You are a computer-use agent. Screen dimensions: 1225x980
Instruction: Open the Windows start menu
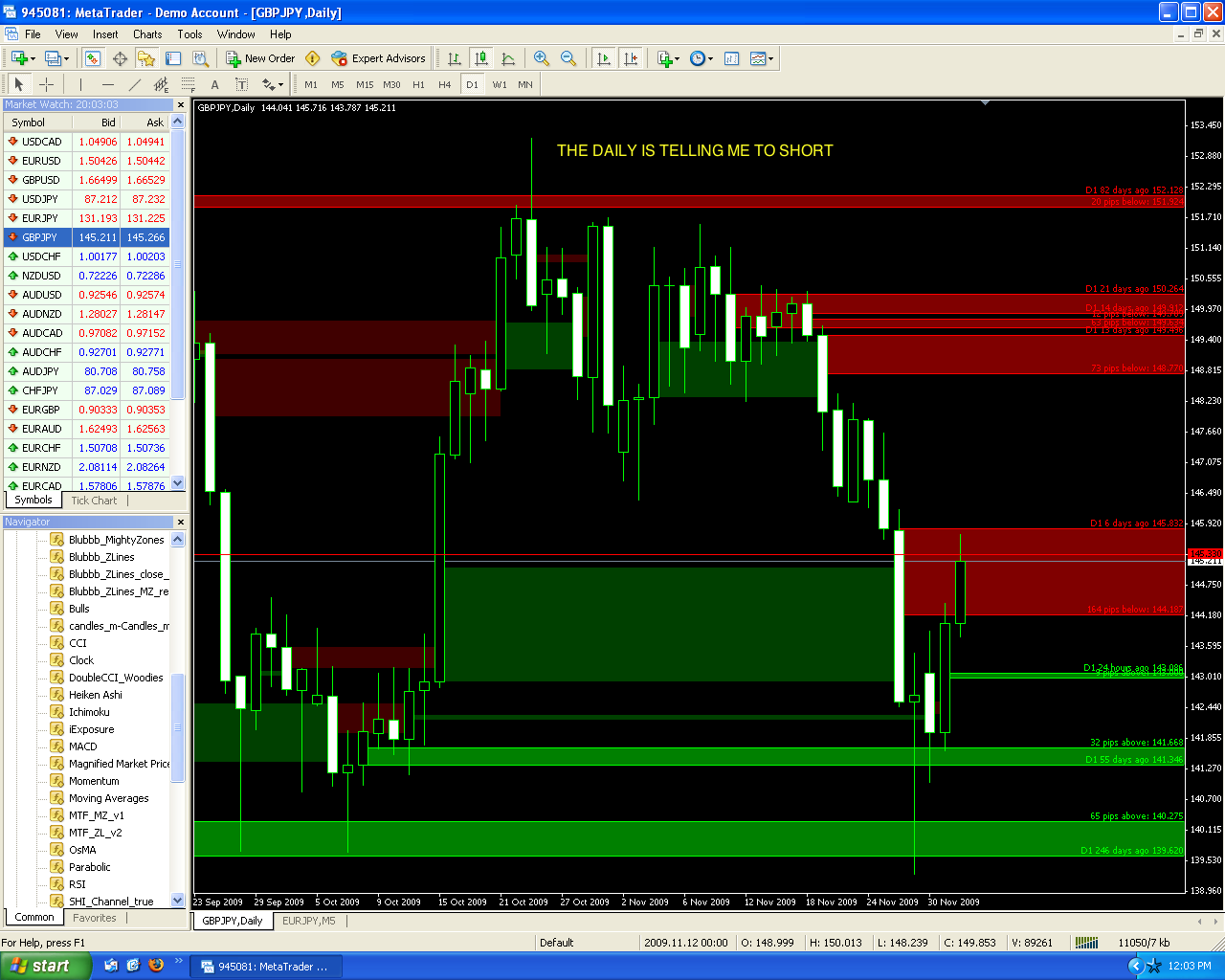click(46, 966)
